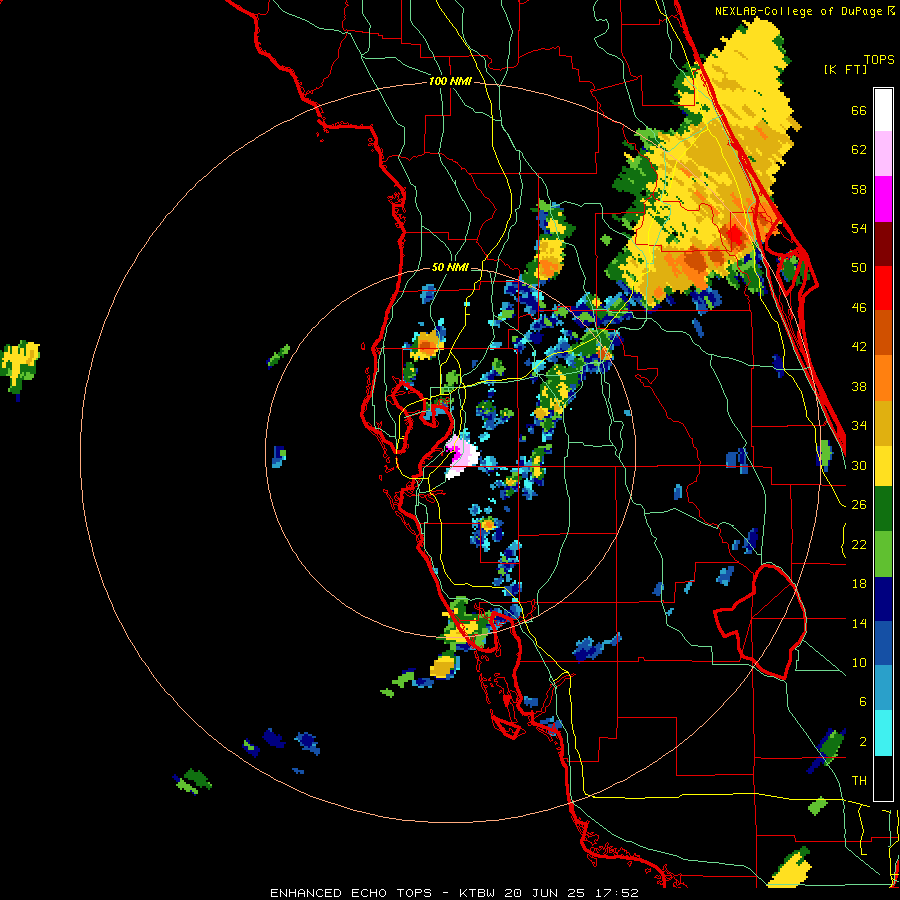900x900 pixels.
Task: Click the pink-white high echo top cell
Action: [461, 456]
